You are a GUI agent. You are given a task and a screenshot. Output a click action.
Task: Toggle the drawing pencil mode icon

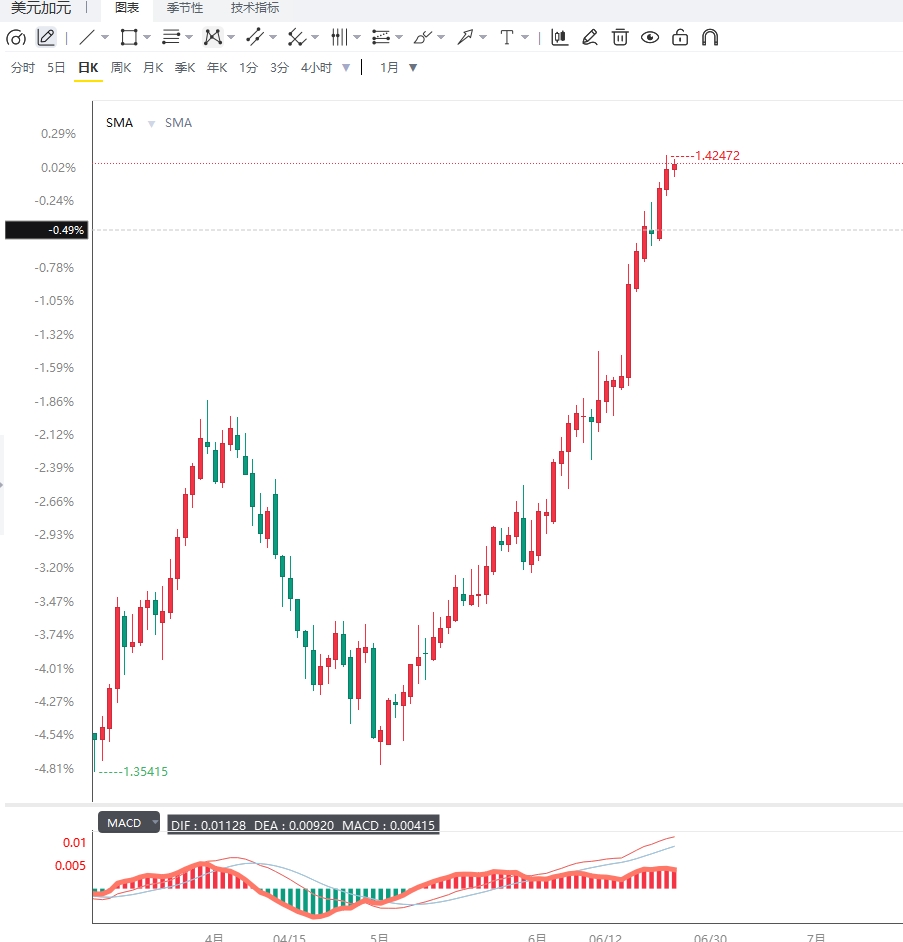tap(46, 37)
